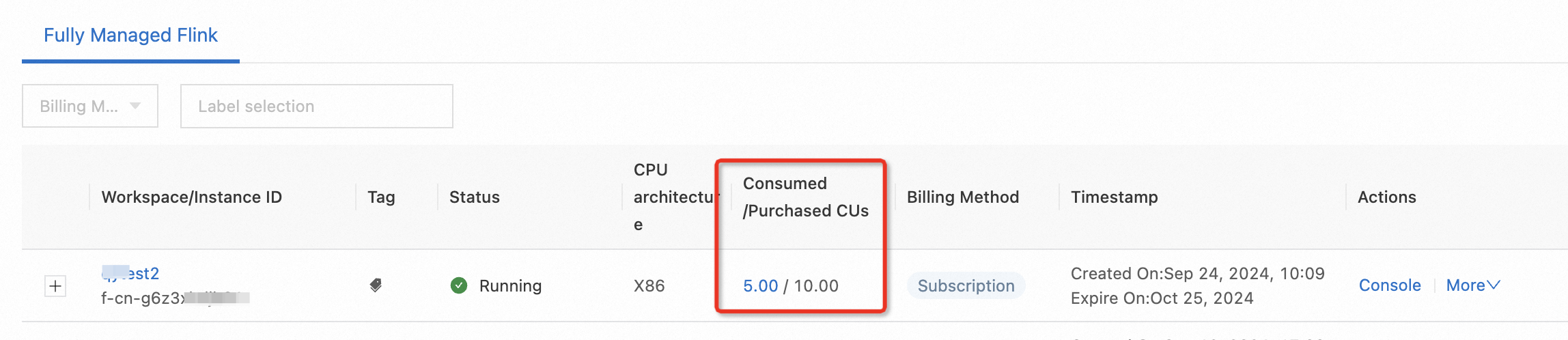Screen dimensions: 1568x340
Task: Click the Consumed/Purchased CUs column header
Action: (805, 197)
